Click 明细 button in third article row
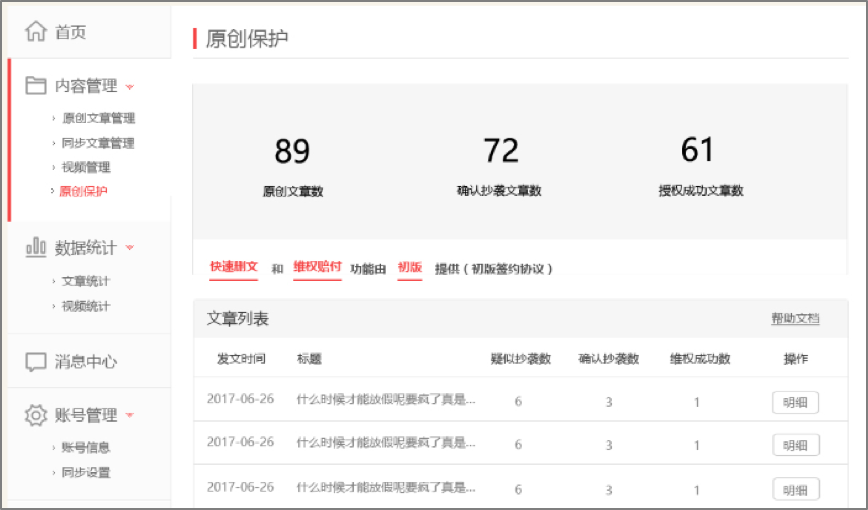Image resolution: width=868 pixels, height=510 pixels. click(x=795, y=489)
